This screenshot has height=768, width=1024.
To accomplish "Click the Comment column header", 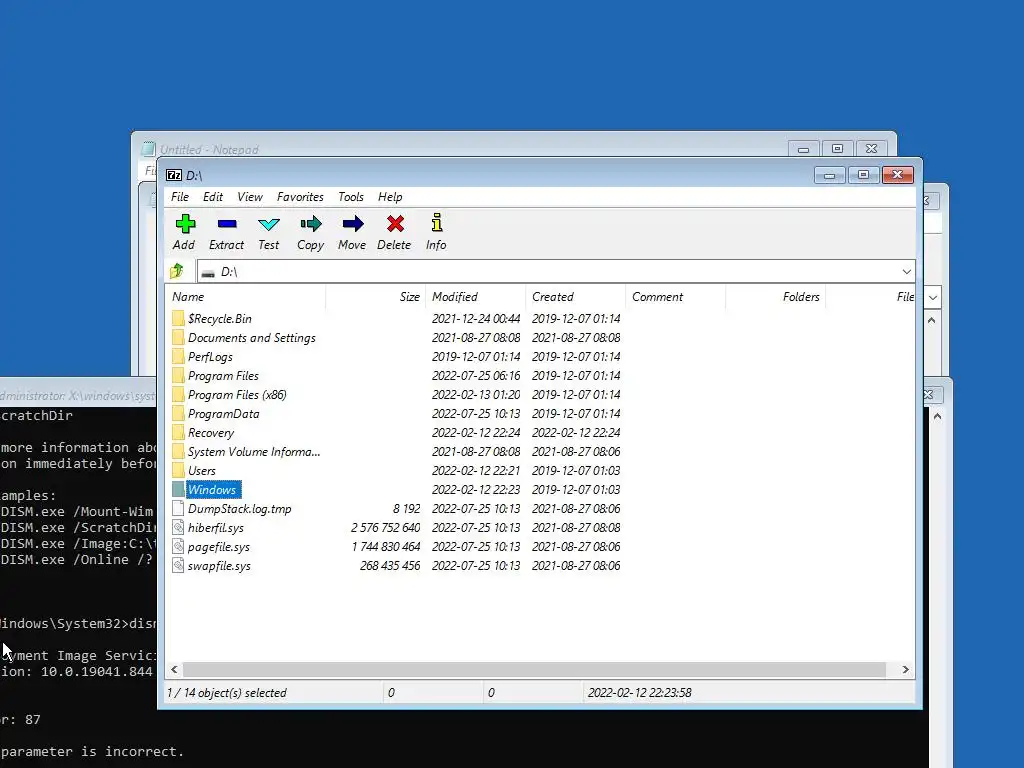I will [x=675, y=296].
